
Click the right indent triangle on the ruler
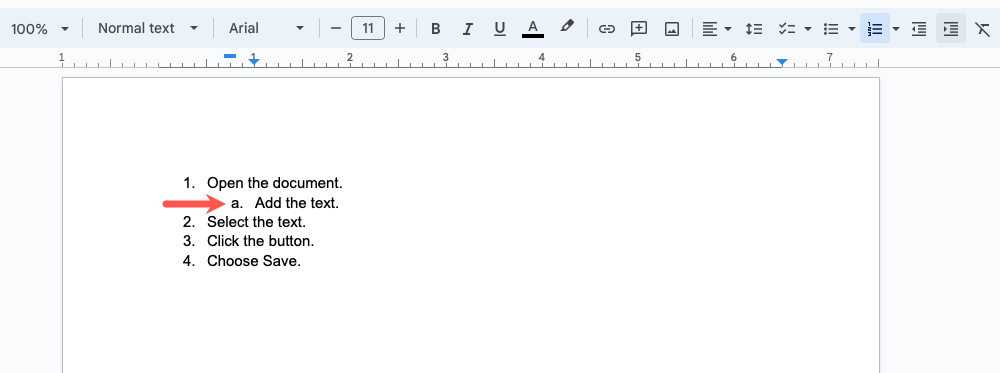[x=782, y=62]
